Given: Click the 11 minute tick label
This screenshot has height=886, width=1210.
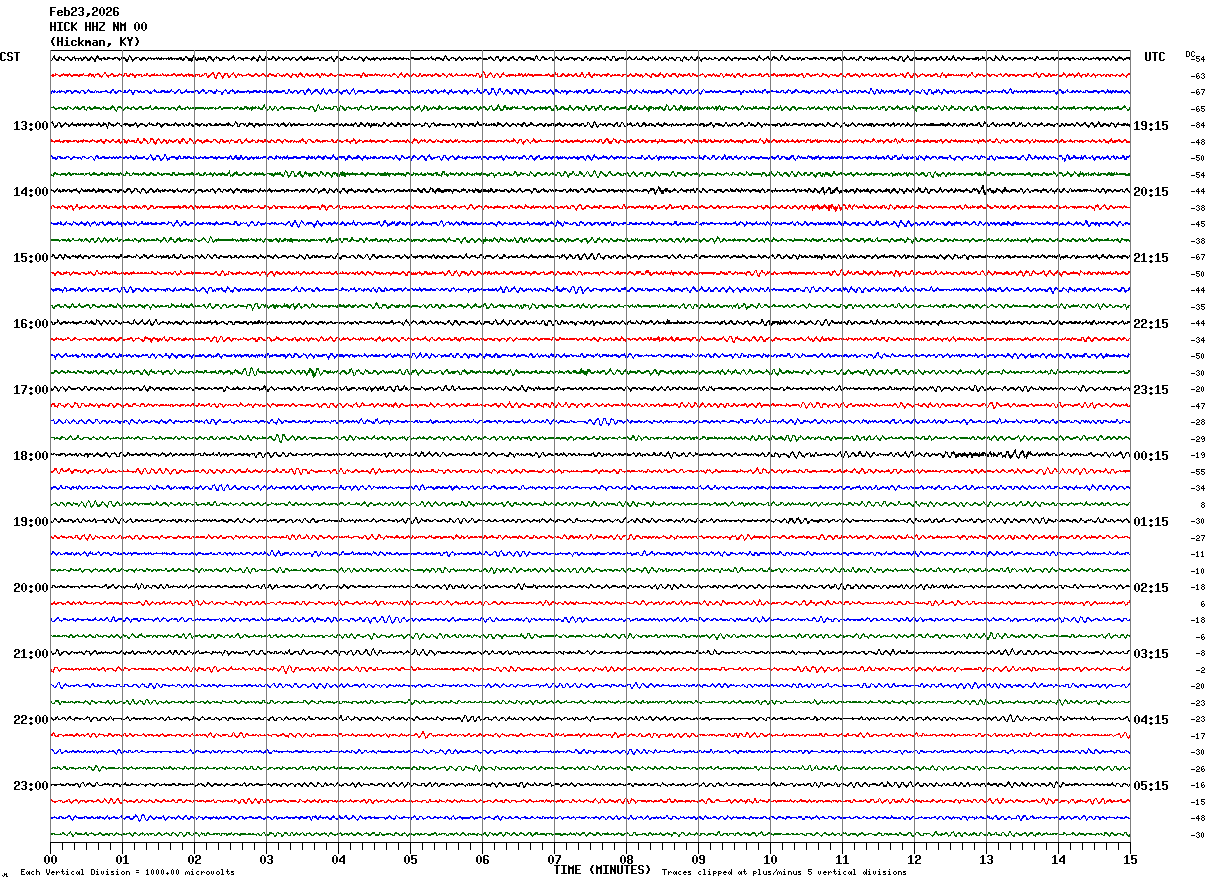Looking at the screenshot, I should tap(842, 859).
